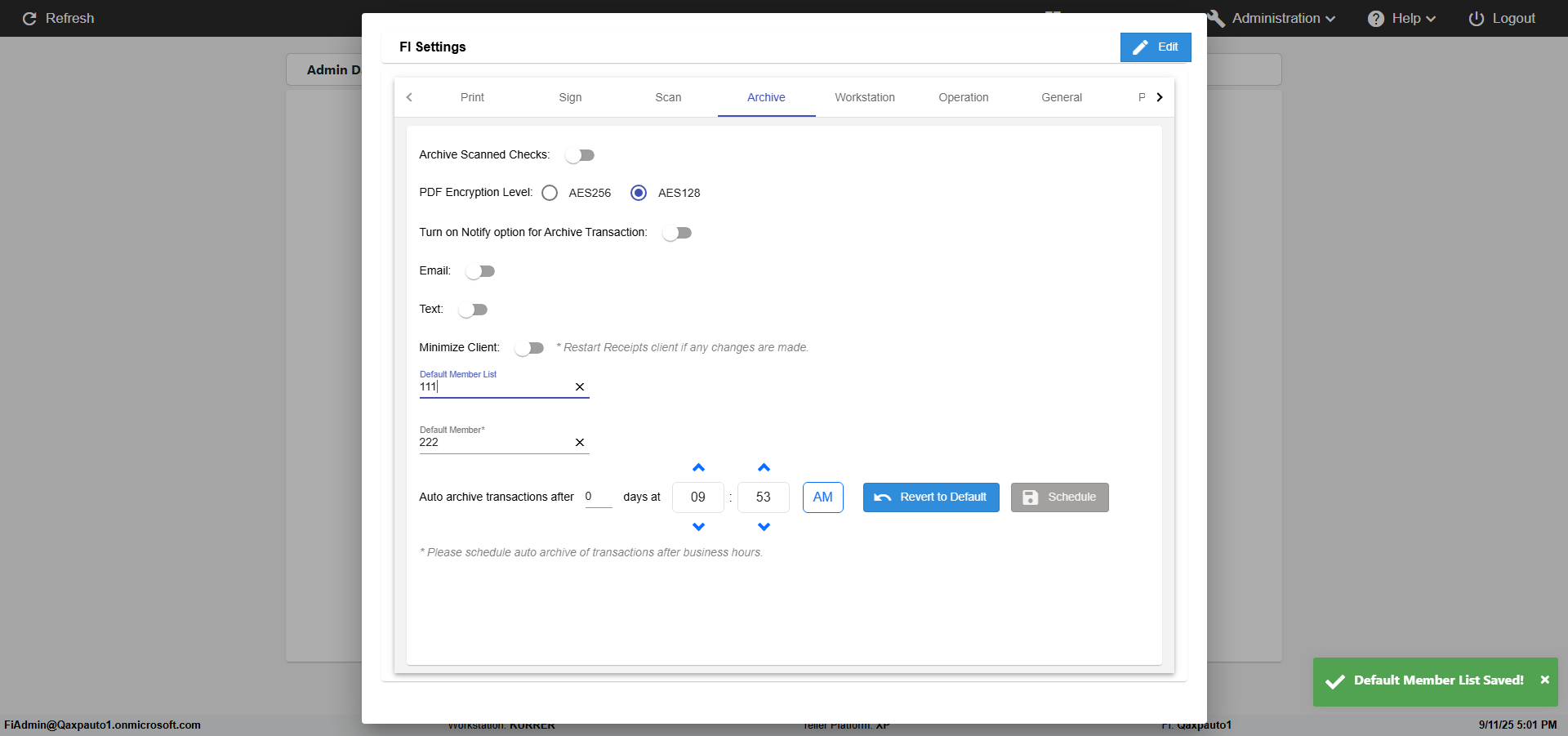Dismiss the Default Member List Saved notification
Image resolution: width=1568 pixels, height=736 pixels.
tap(1544, 680)
